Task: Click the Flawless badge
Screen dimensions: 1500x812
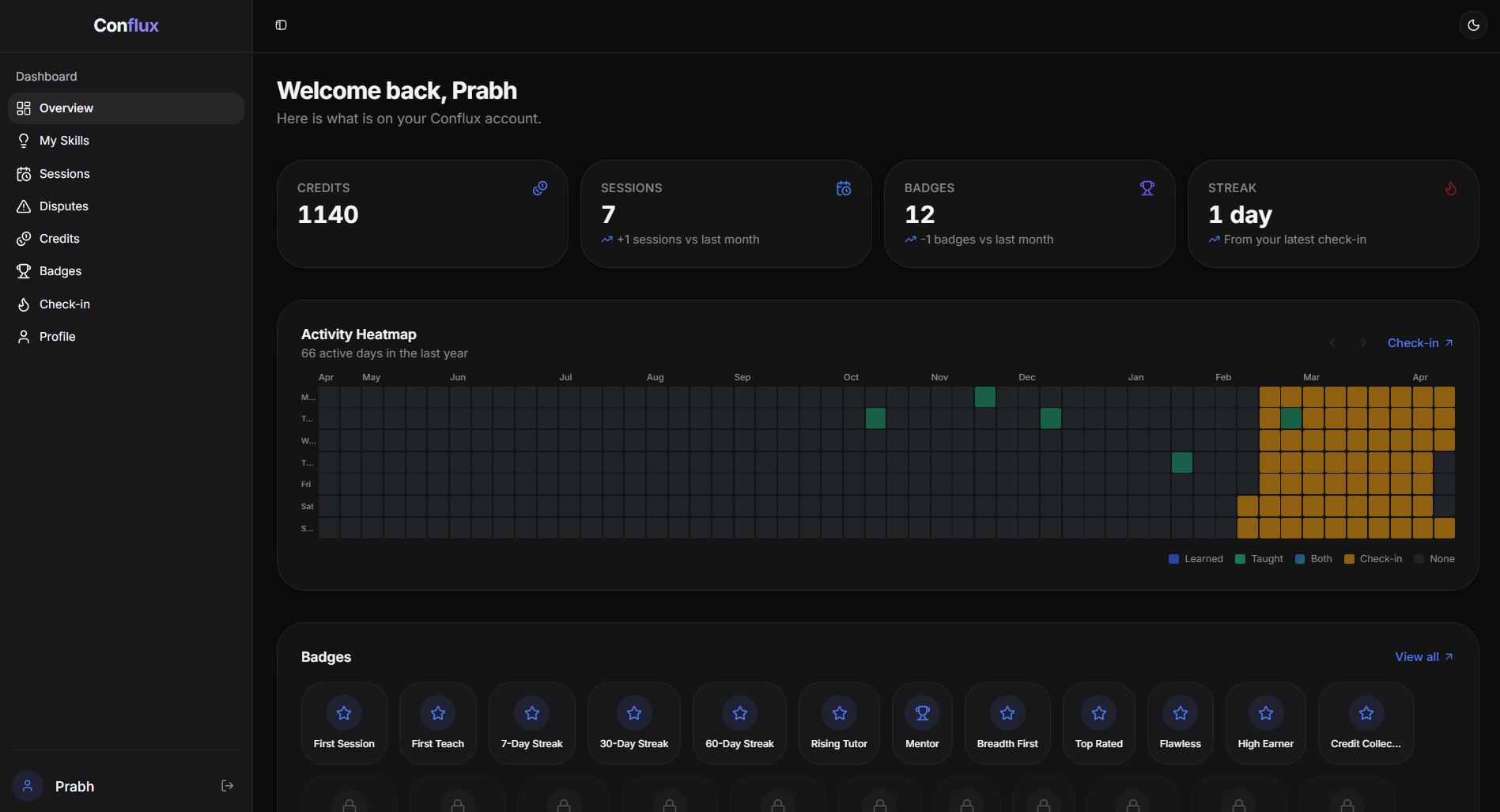Action: tap(1181, 723)
